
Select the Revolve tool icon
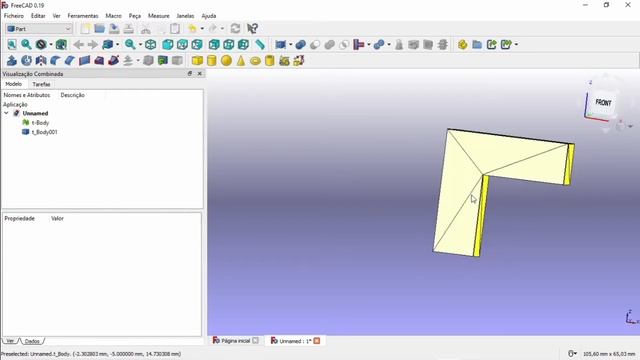(27, 61)
